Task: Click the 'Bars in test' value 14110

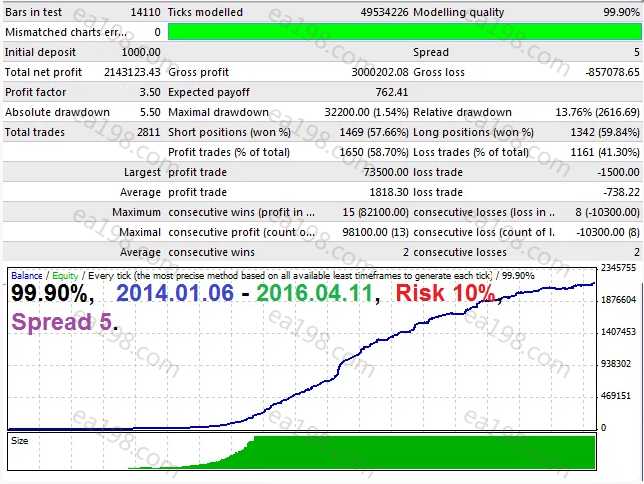Action: pos(145,12)
